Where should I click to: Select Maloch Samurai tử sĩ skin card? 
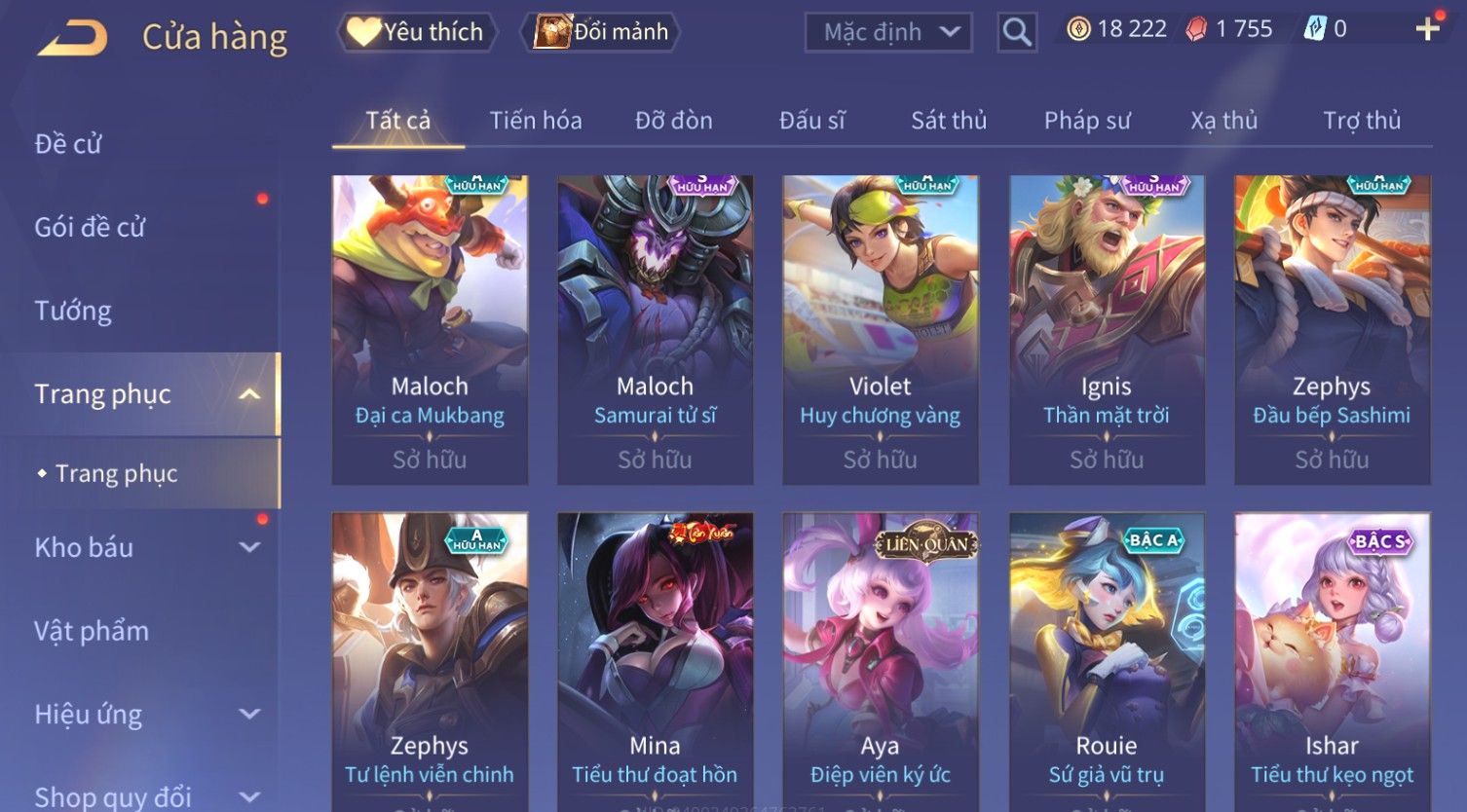pos(655,330)
